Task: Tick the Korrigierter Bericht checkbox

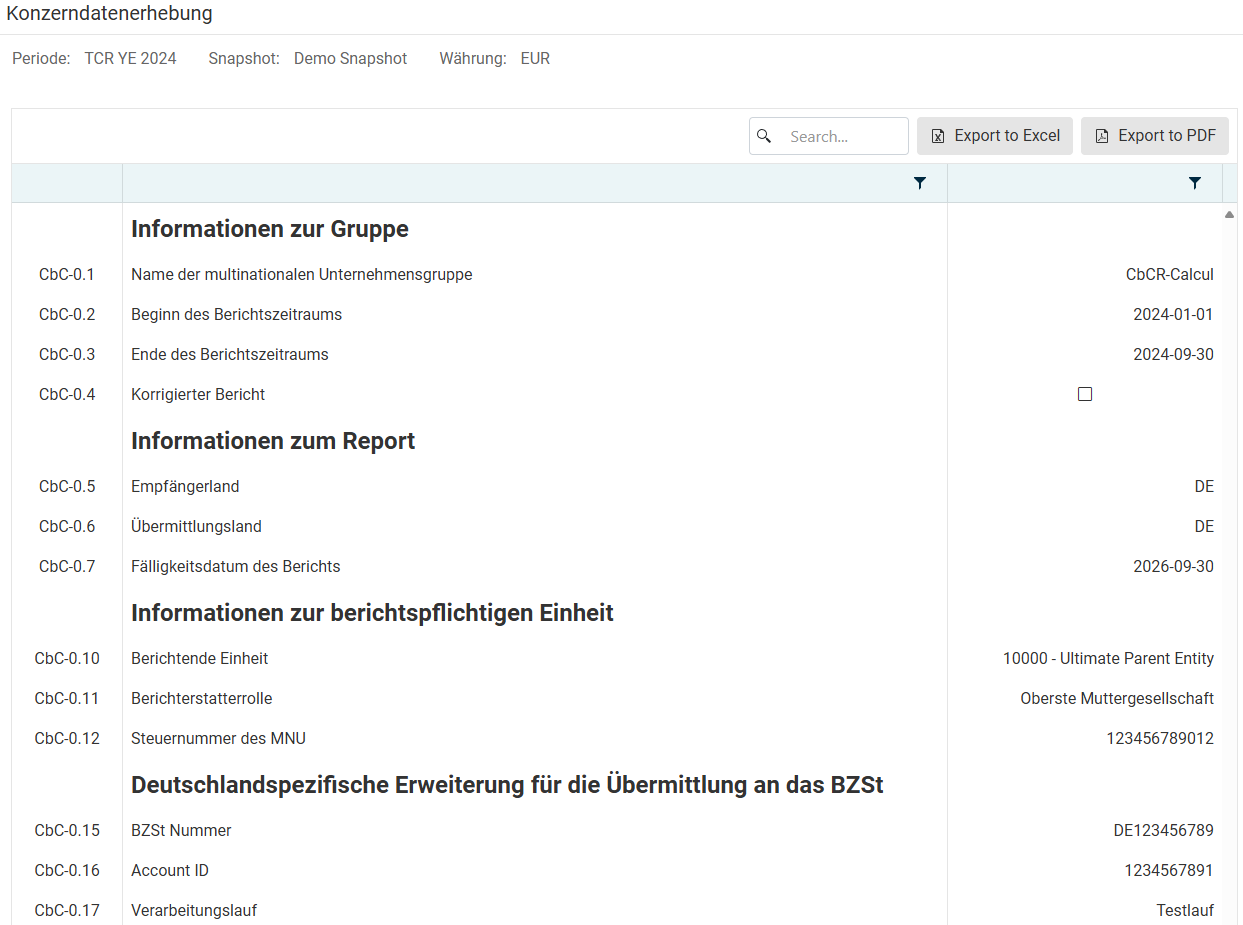Action: tap(1085, 394)
